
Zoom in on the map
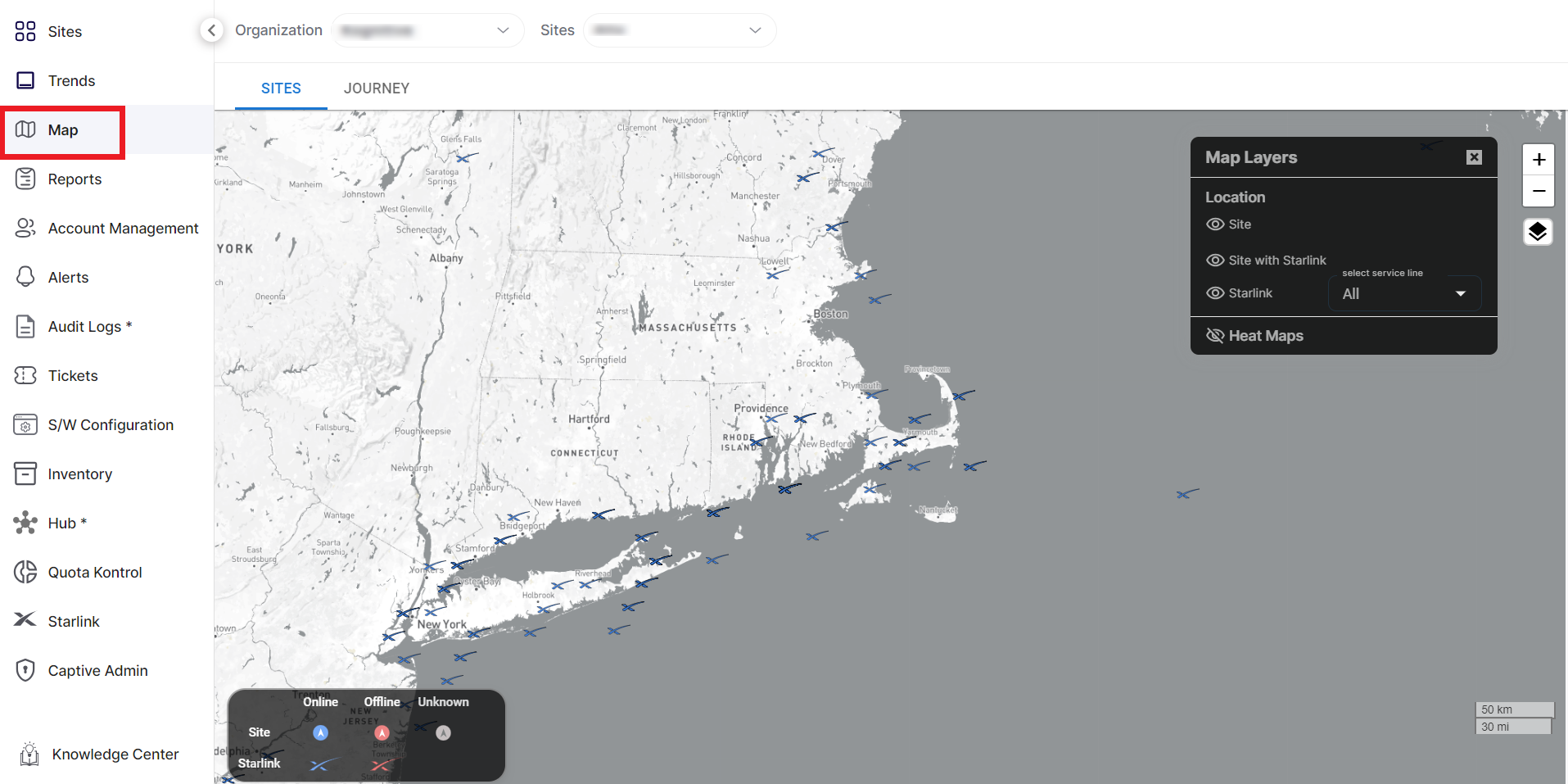pyautogui.click(x=1539, y=160)
